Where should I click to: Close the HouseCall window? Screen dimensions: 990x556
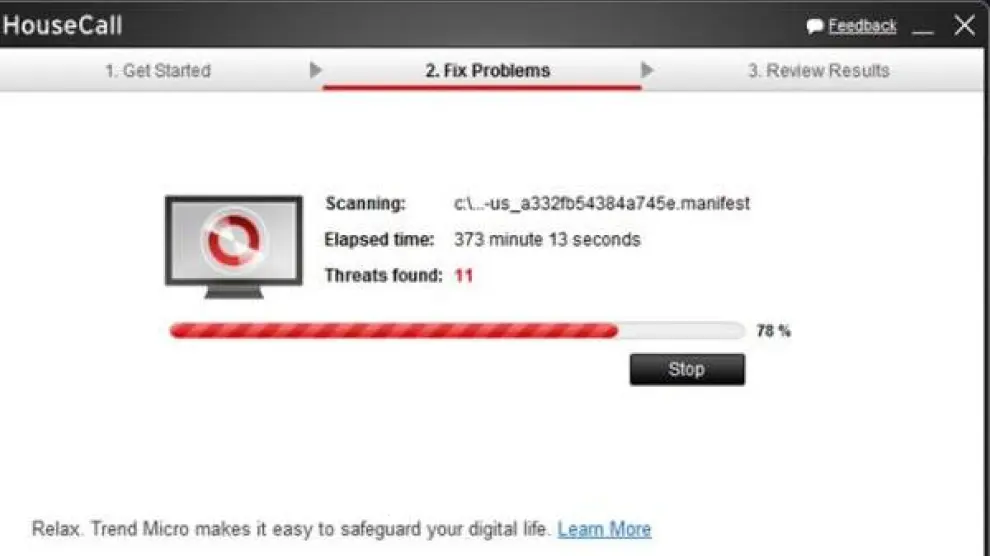pos(964,25)
